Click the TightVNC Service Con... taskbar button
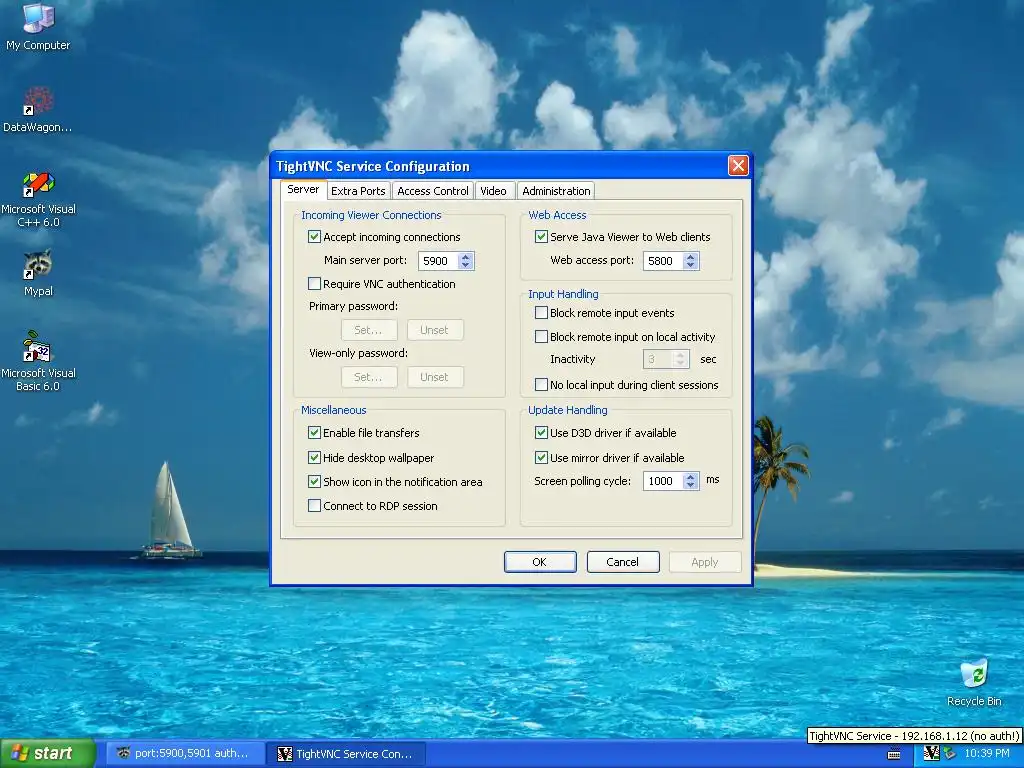This screenshot has width=1024, height=768. [x=346, y=754]
